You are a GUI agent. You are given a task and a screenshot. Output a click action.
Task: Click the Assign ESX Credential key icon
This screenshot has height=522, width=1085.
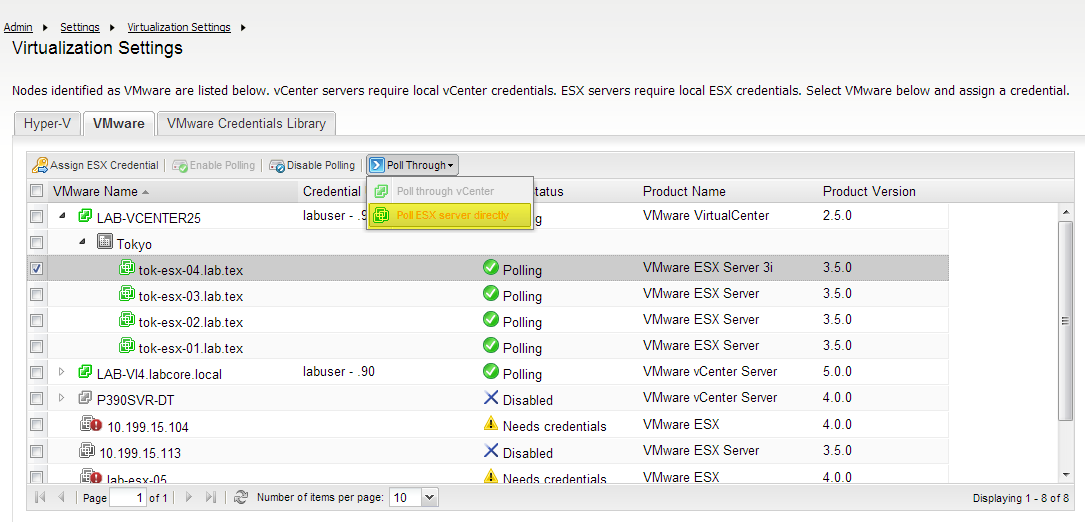pyautogui.click(x=40, y=165)
